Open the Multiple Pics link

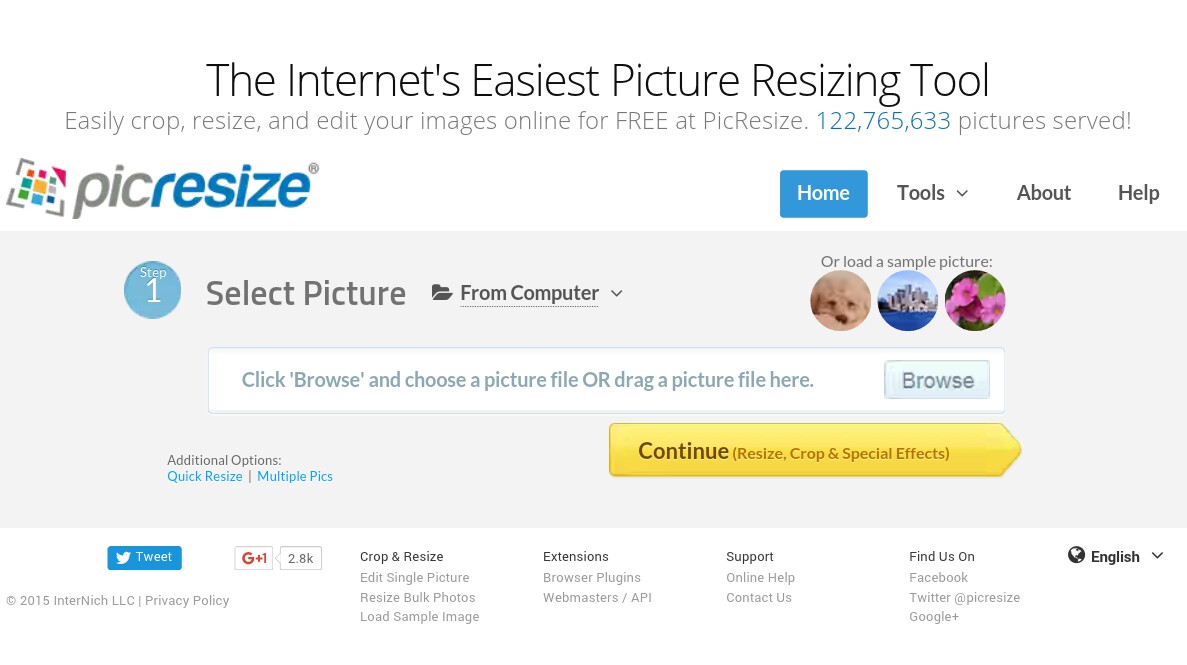[x=295, y=476]
